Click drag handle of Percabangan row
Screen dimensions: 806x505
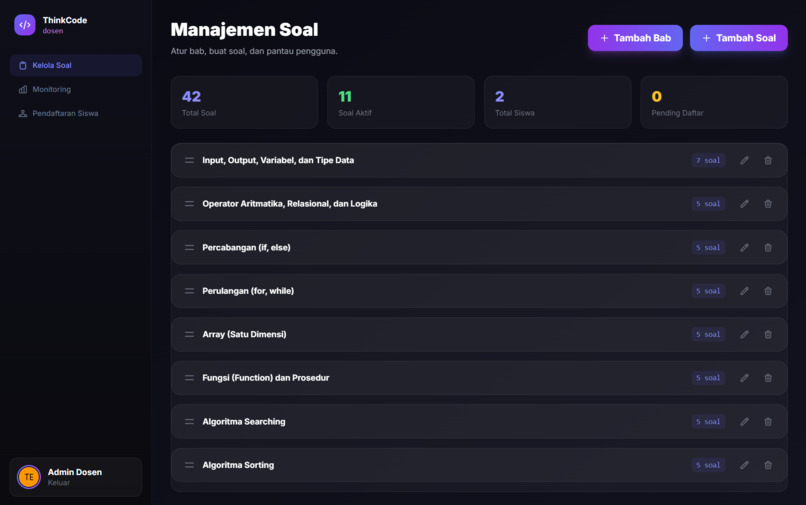(x=189, y=247)
